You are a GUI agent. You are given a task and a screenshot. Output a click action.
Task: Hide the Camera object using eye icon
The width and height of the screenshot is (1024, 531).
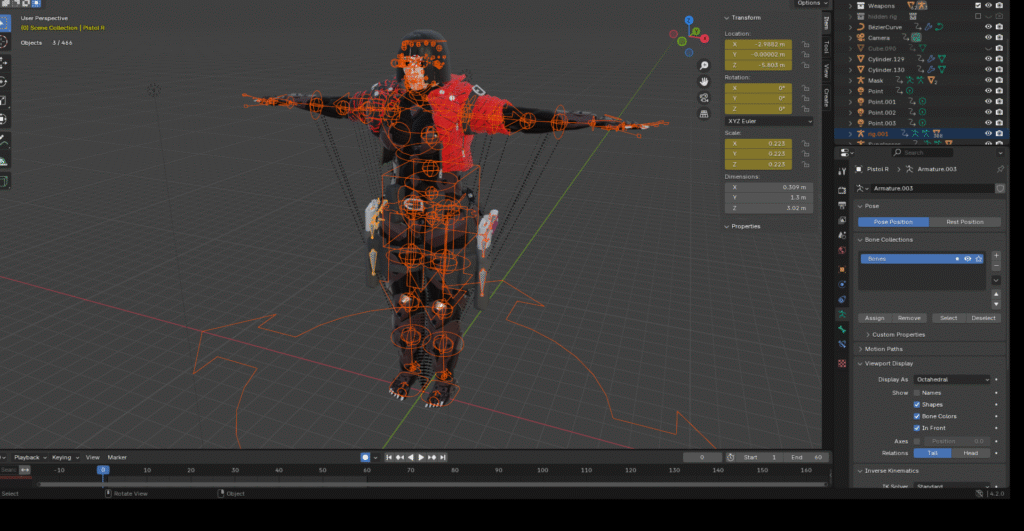(x=988, y=38)
